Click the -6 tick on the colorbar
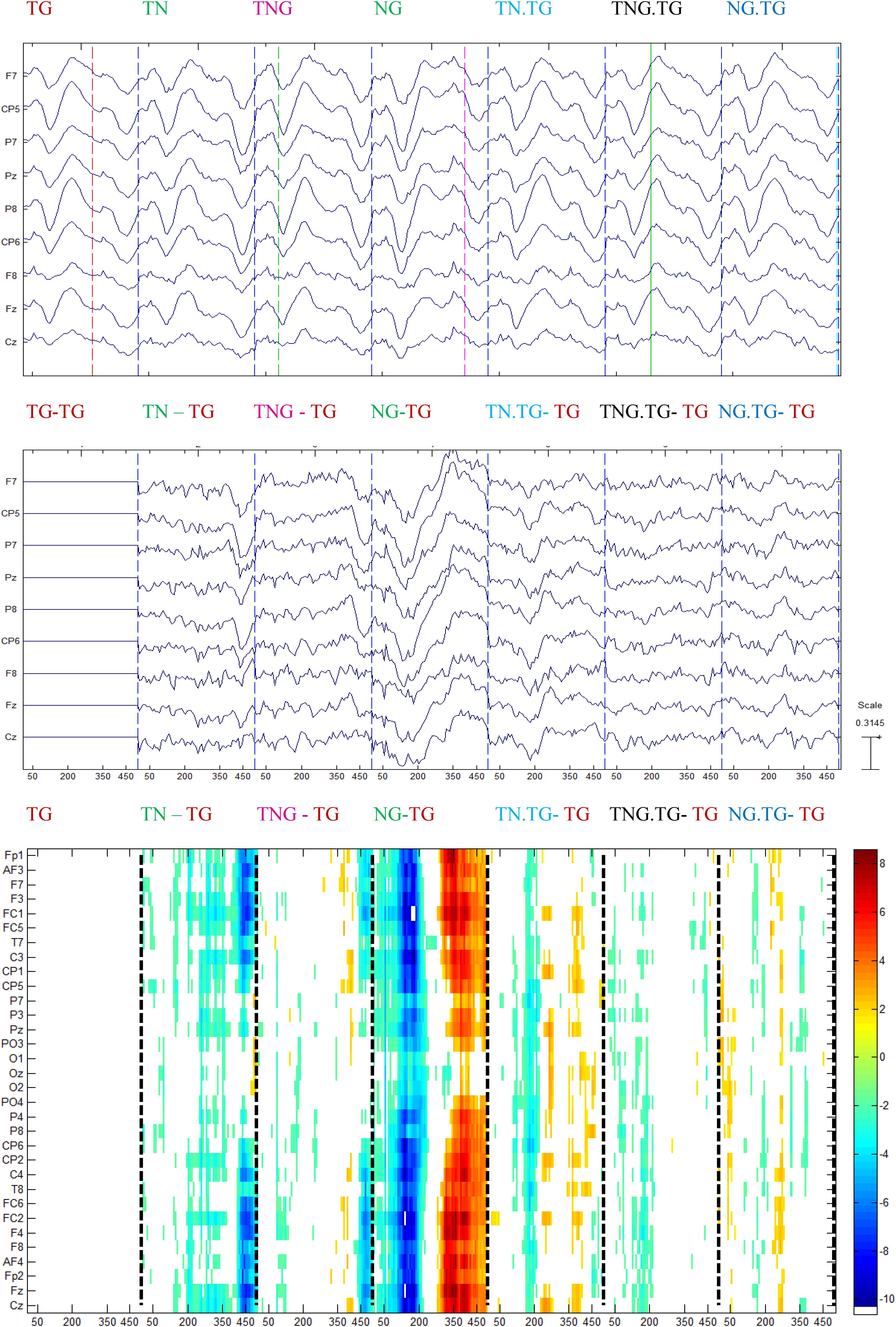Viewport: 896px width, 1327px height. 884,1203
